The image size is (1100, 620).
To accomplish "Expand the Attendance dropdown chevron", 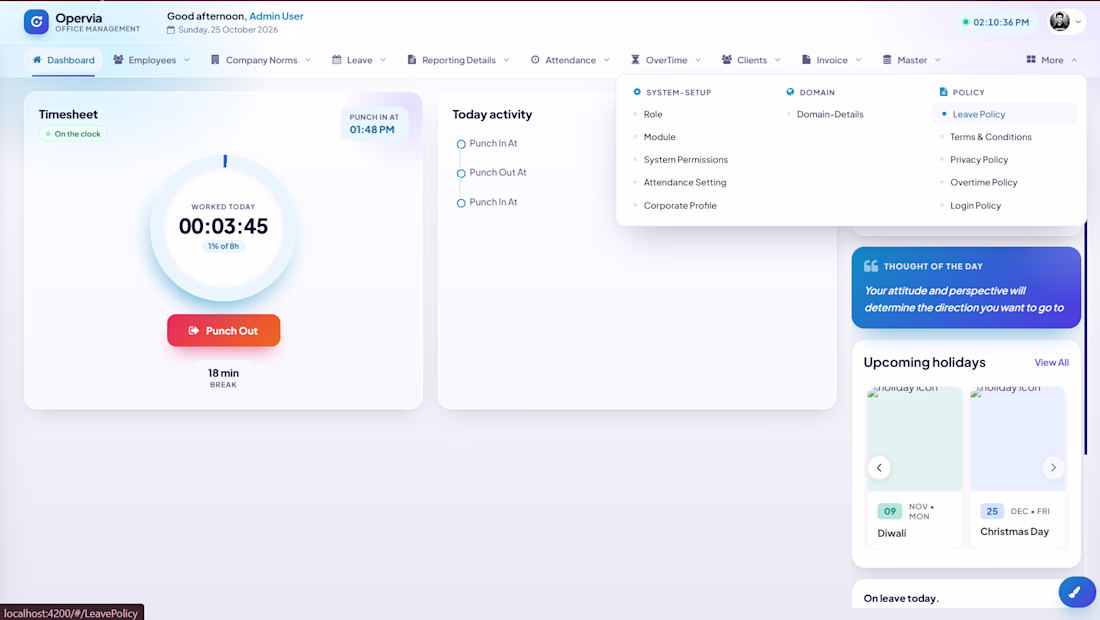I will click(x=607, y=60).
